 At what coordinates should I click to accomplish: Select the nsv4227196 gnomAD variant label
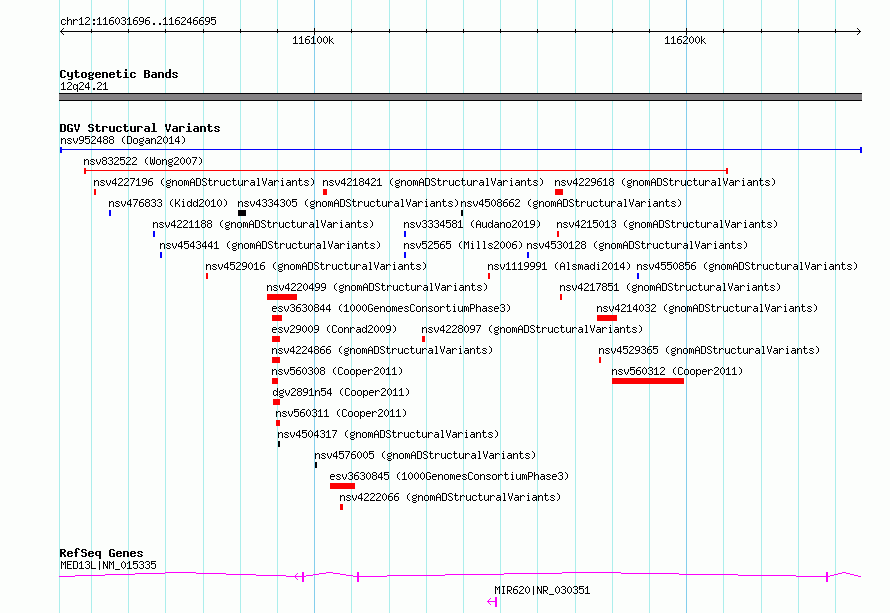(x=204, y=182)
